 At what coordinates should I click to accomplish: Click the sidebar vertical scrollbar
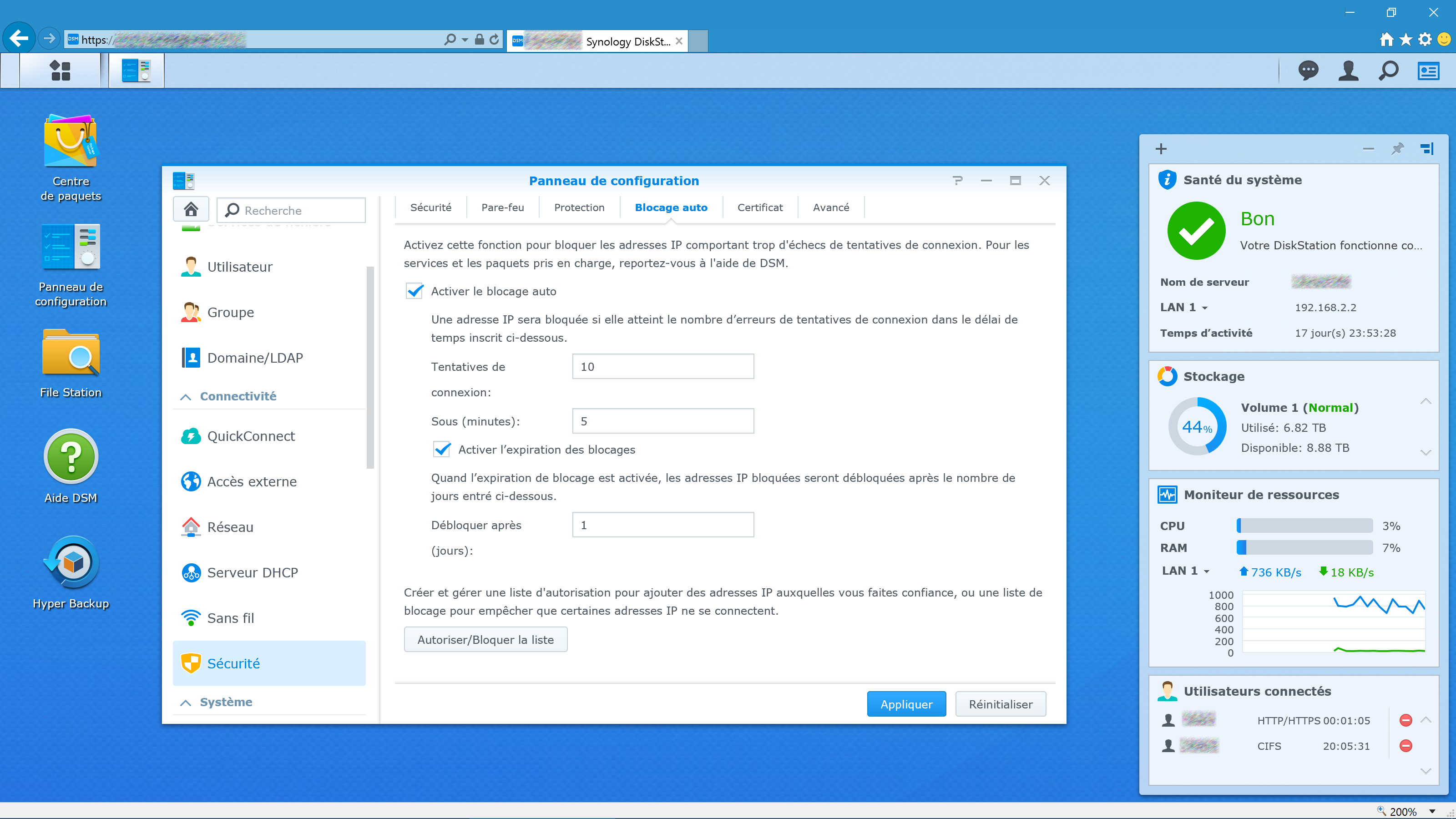370,367
